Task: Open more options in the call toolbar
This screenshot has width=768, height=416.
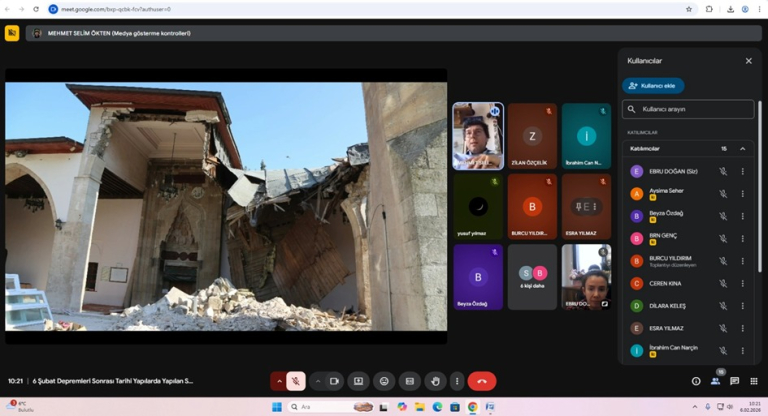Action: (457, 381)
